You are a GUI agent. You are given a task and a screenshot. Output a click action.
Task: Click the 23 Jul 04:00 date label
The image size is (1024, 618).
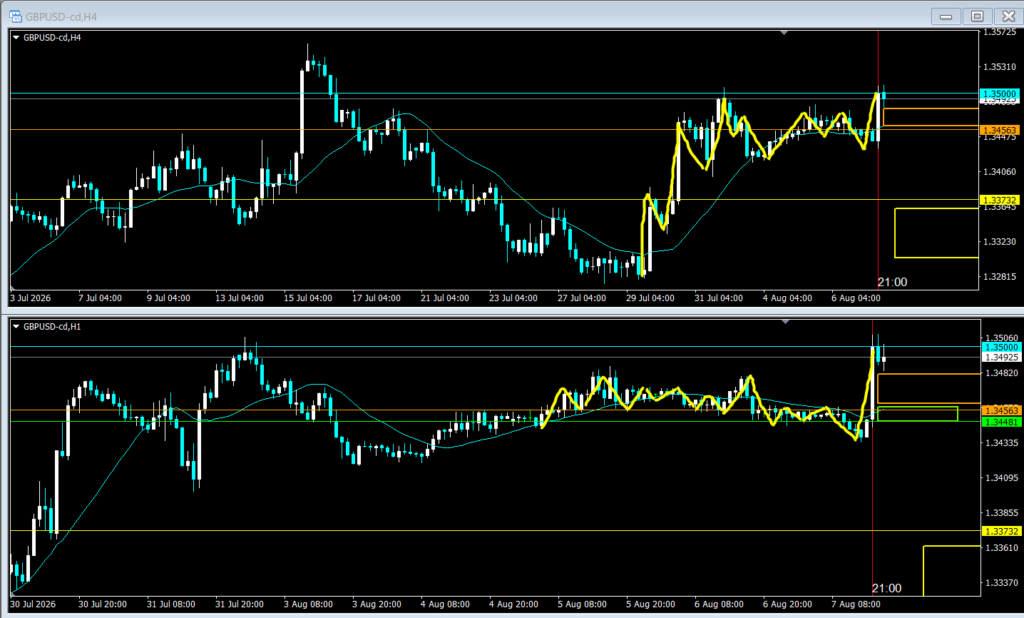tap(513, 298)
